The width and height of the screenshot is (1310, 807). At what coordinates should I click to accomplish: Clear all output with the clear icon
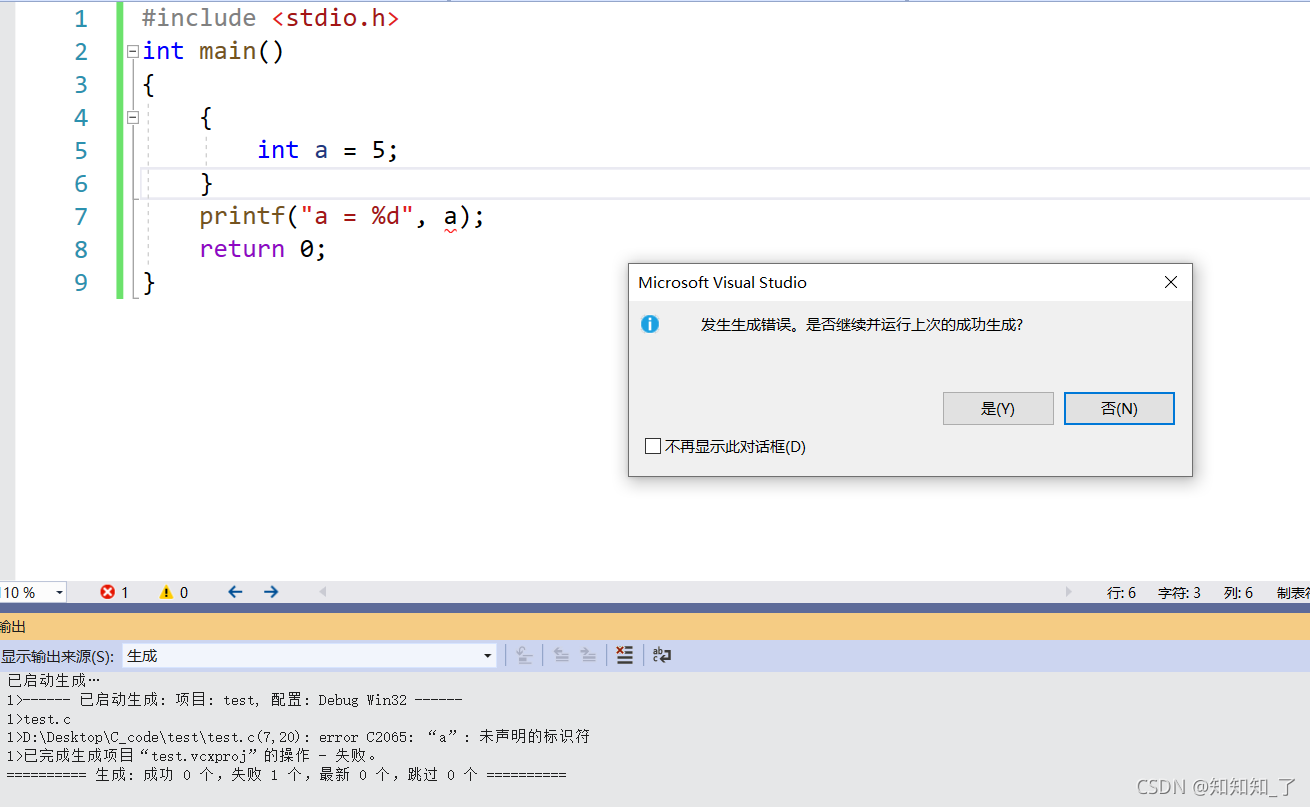tap(625, 655)
